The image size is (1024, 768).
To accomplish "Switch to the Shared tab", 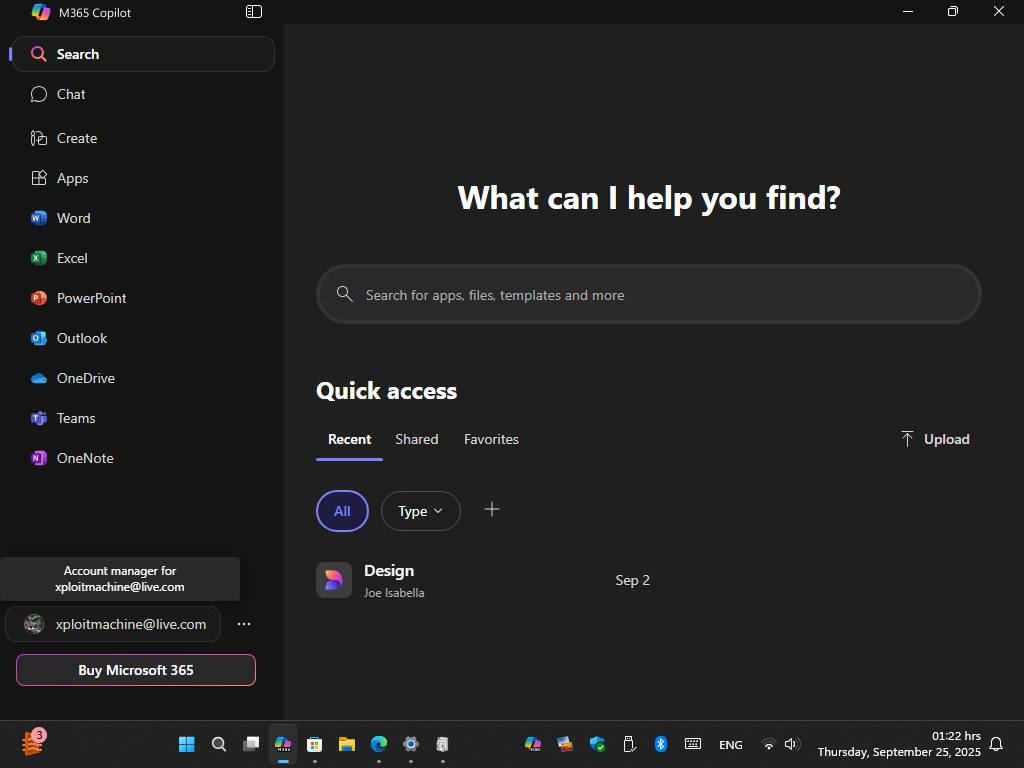I will [416, 439].
